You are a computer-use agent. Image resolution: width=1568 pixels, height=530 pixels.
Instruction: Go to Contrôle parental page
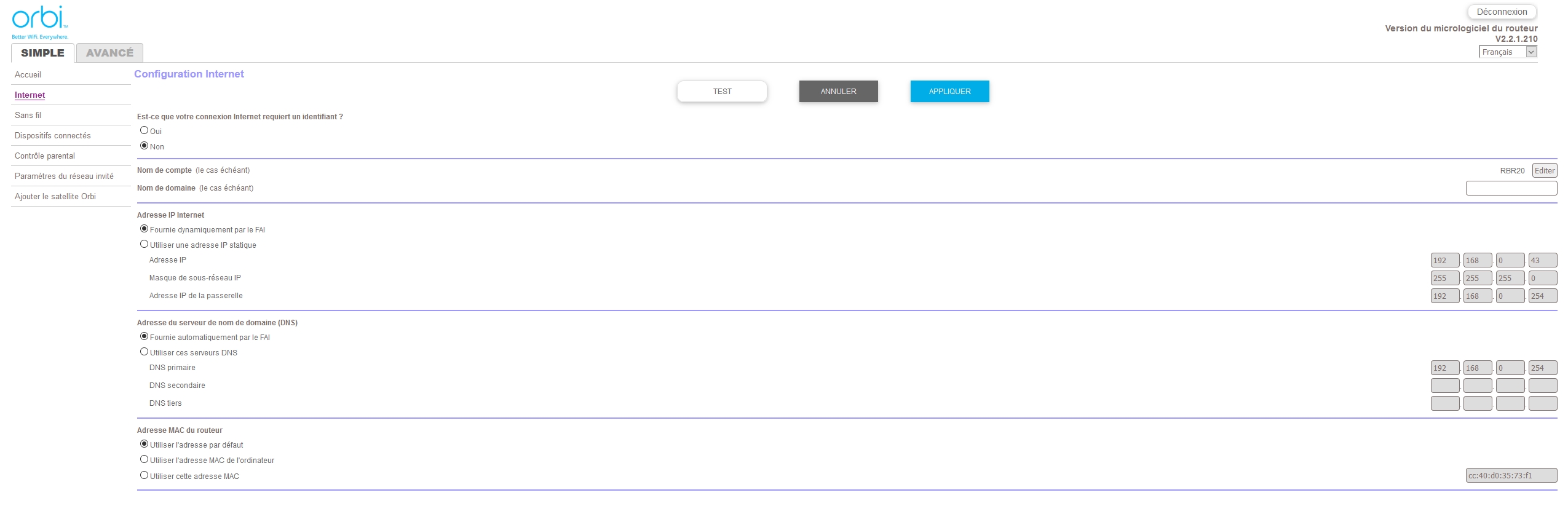click(x=45, y=156)
